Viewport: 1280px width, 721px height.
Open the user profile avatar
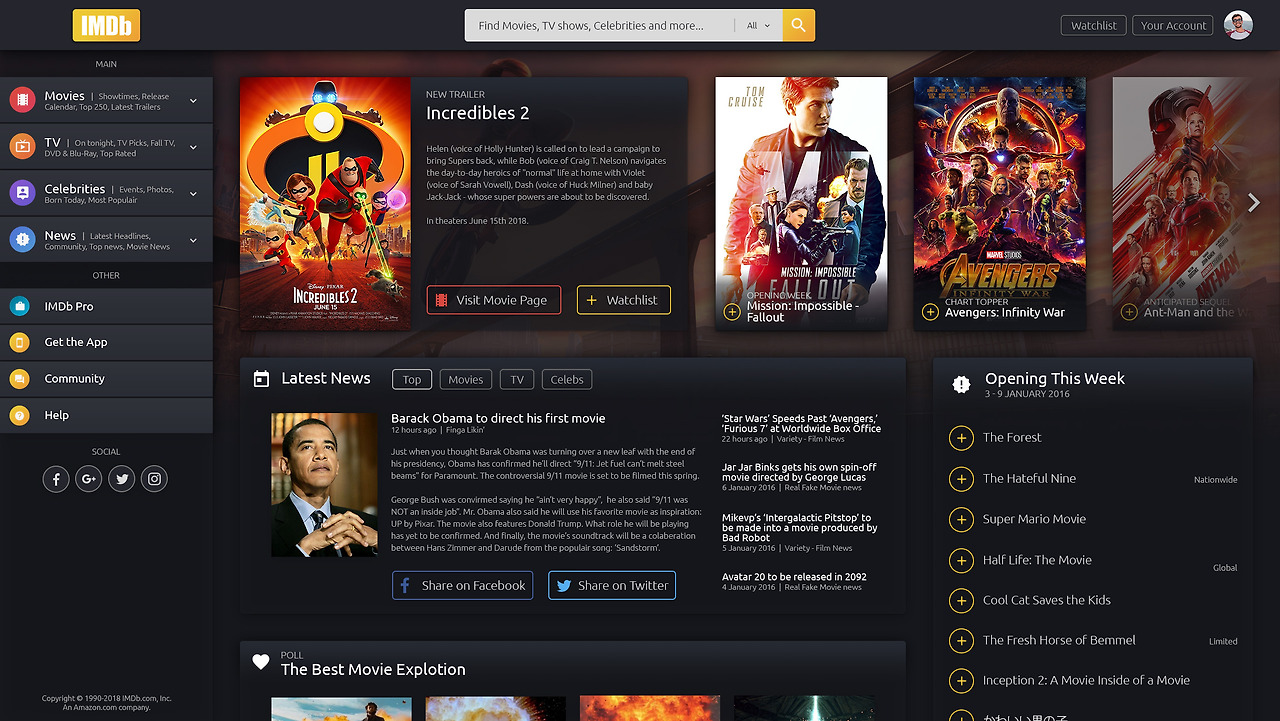(1238, 26)
